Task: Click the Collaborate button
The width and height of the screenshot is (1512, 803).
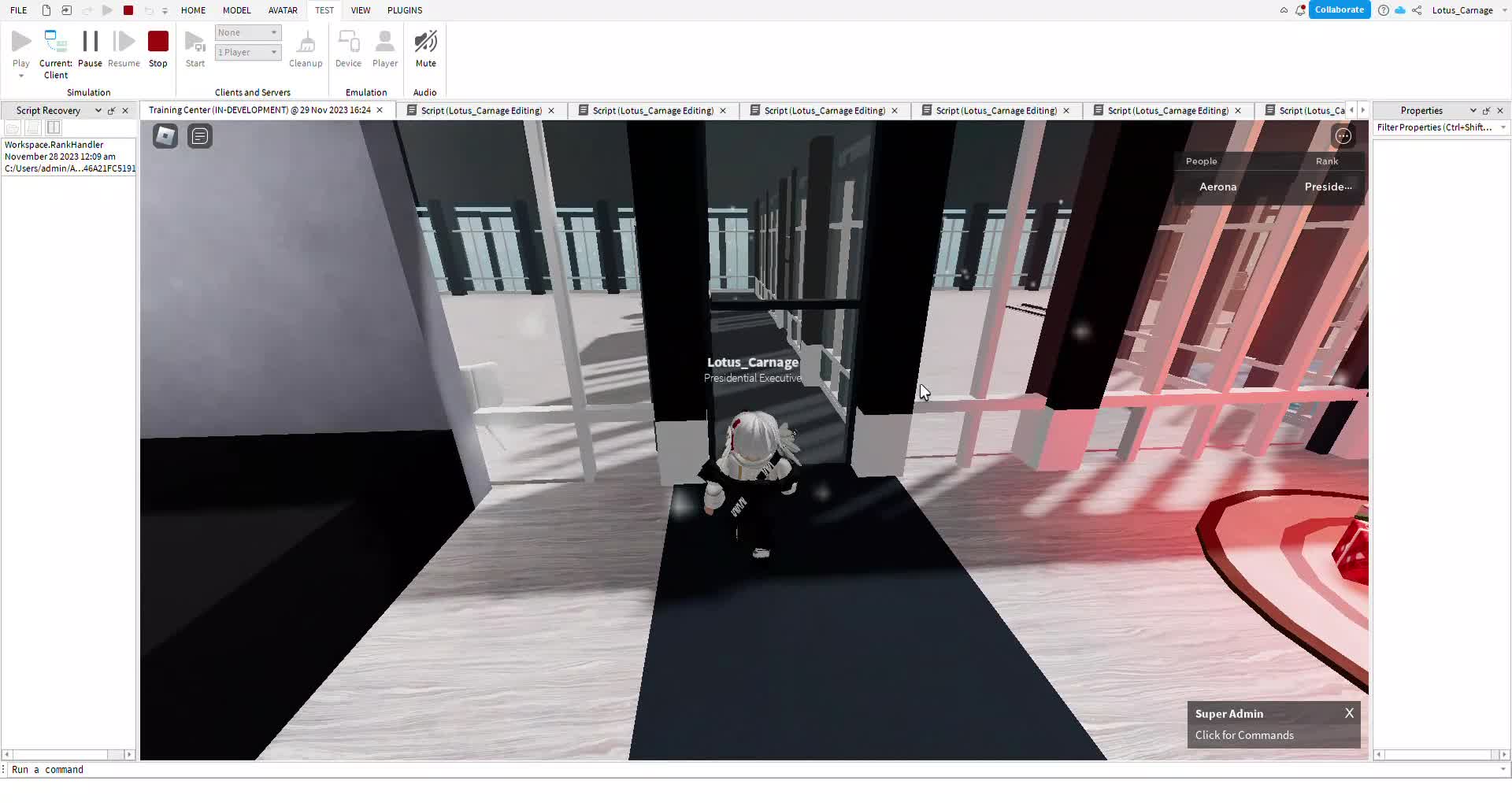Action: (1340, 9)
